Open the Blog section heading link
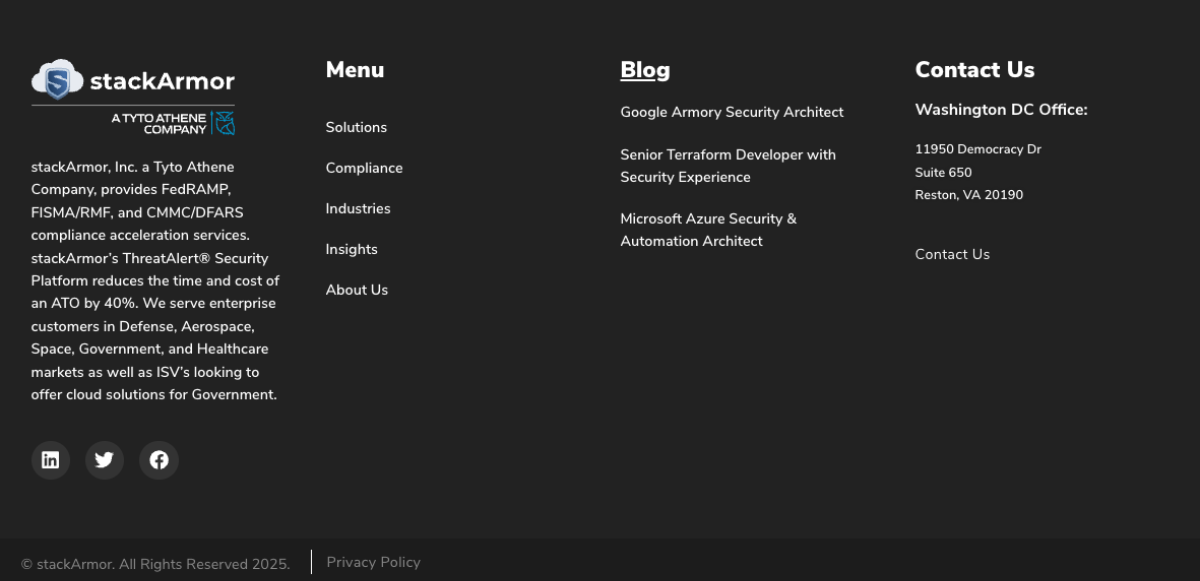The height and width of the screenshot is (581, 1200). pos(645,70)
